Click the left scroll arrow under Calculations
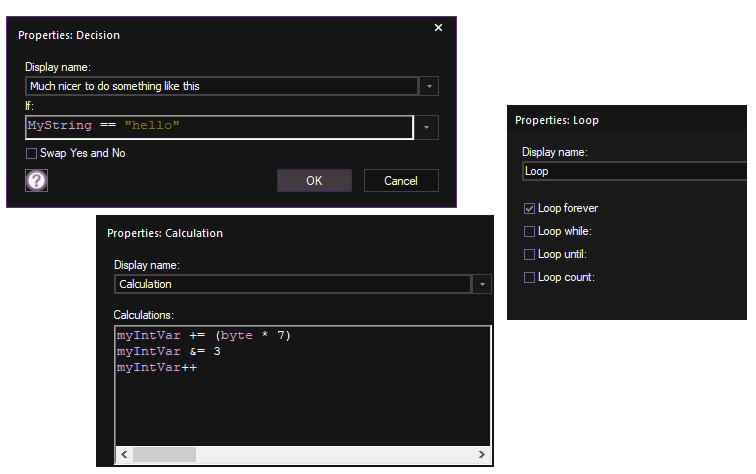756x474 pixels. click(124, 454)
